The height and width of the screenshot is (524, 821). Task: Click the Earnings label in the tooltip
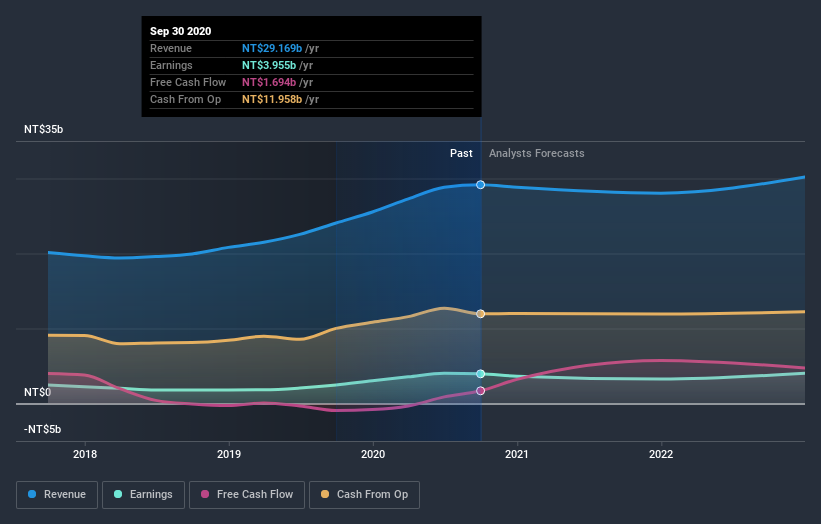click(171, 65)
